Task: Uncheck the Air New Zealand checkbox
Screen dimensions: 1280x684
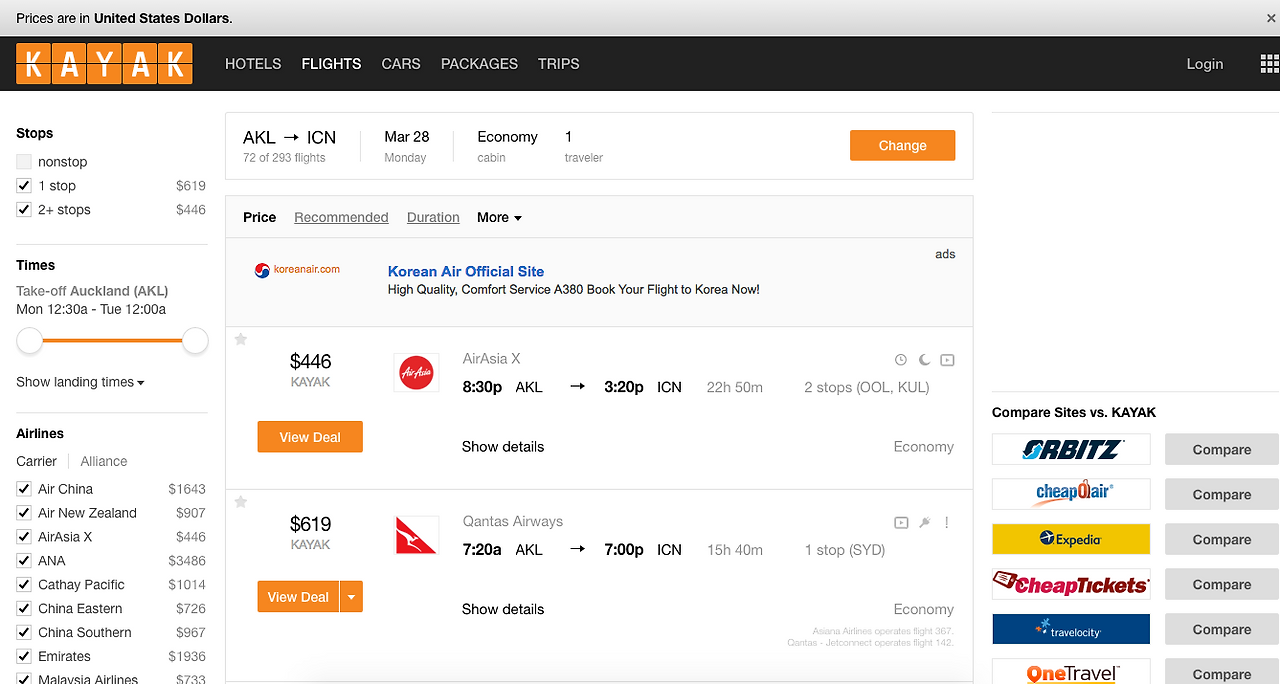Action: [24, 513]
